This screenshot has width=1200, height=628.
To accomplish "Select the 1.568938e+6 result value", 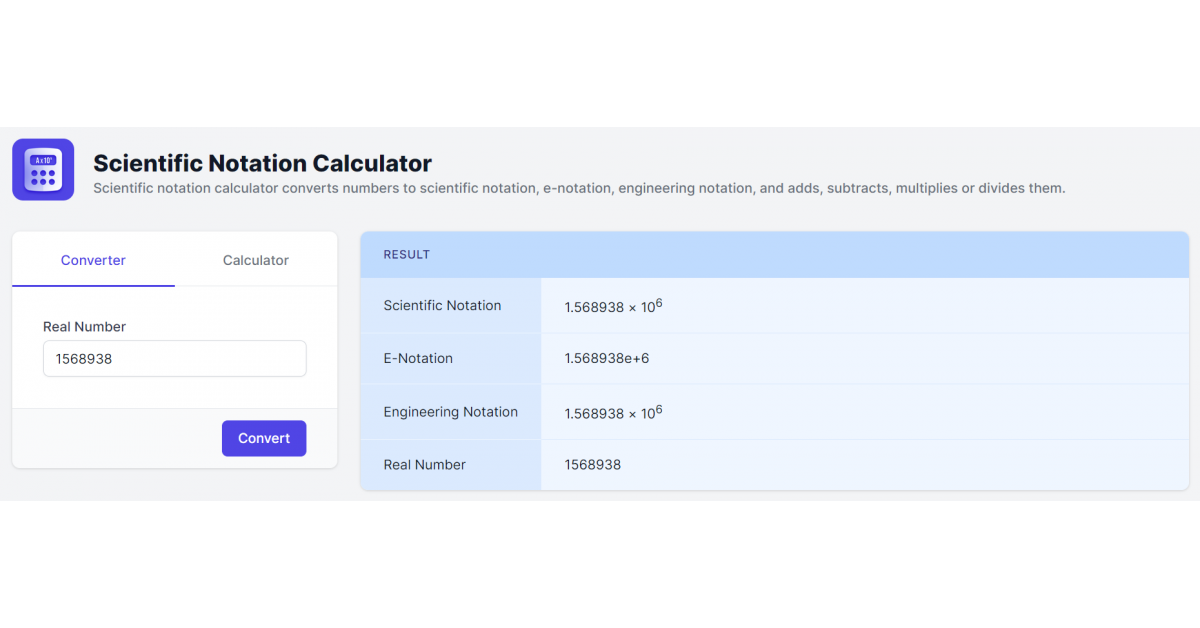I will click(606, 359).
